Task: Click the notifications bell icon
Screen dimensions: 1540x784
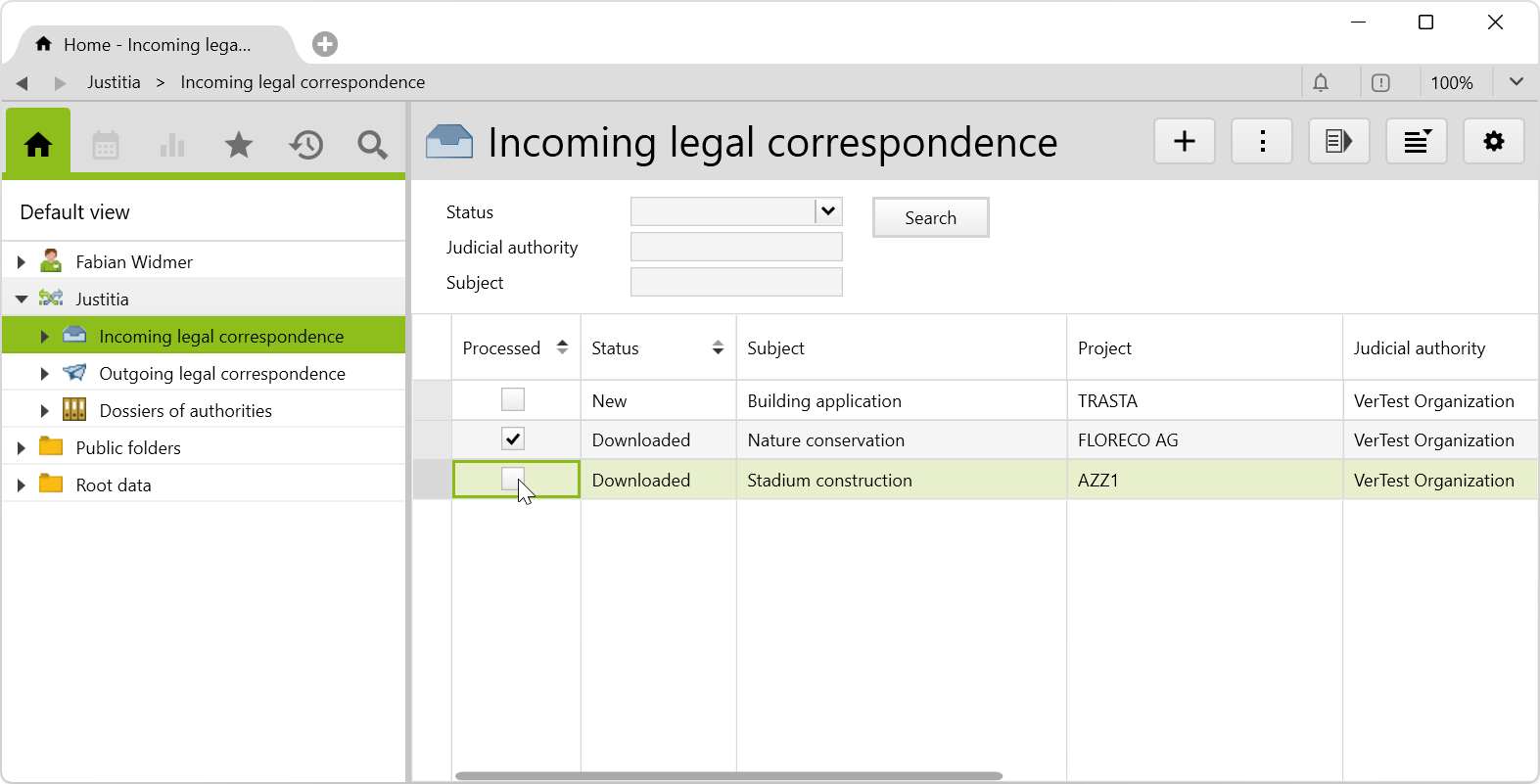Action: point(1321,83)
